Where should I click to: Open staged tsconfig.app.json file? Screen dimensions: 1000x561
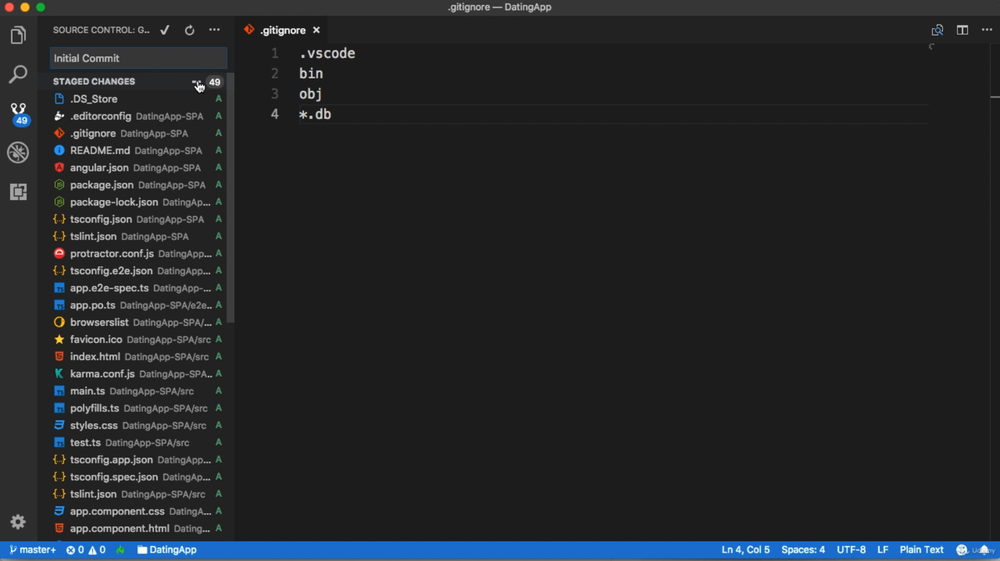(x=138, y=460)
